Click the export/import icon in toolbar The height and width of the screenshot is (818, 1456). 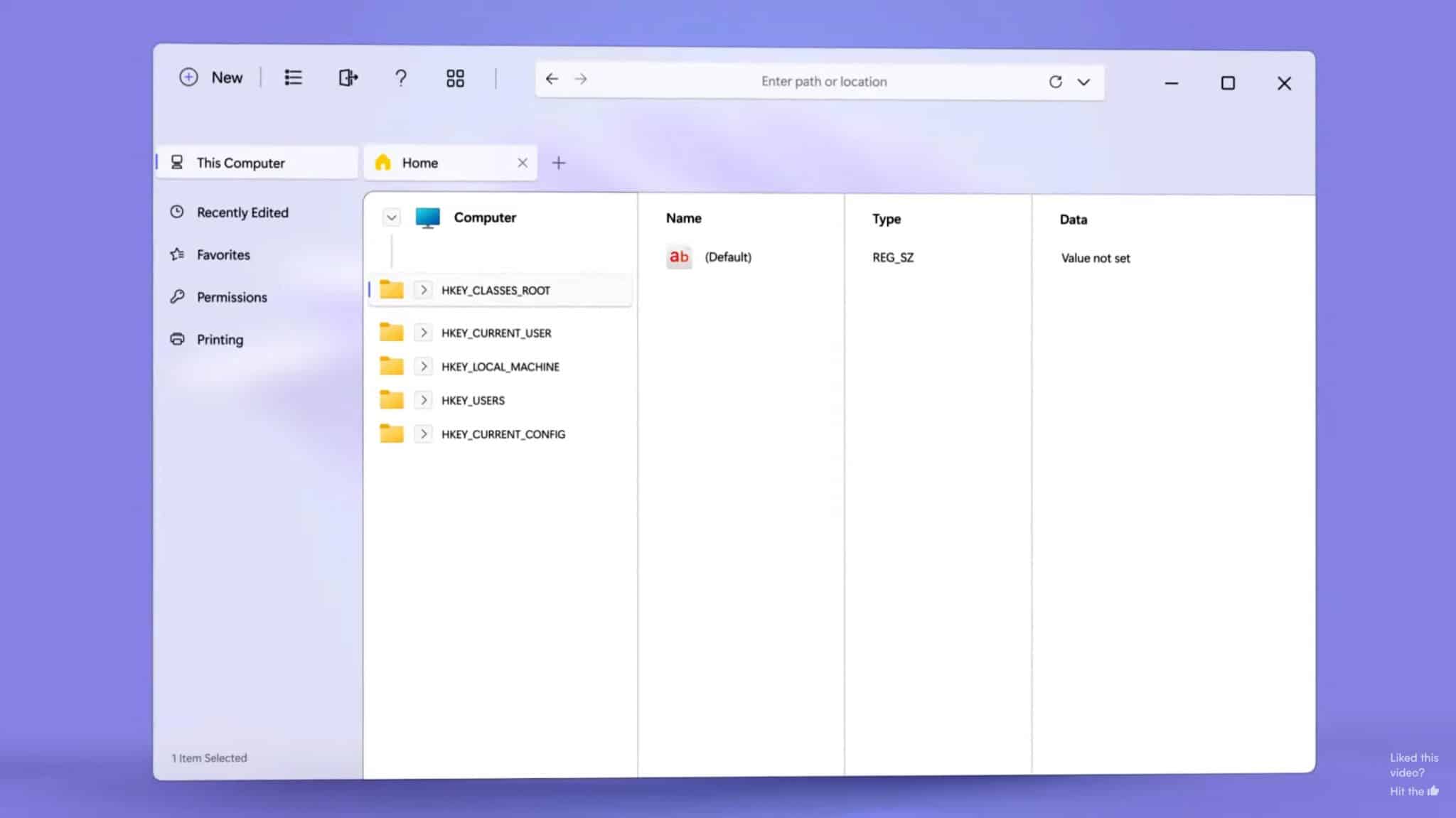[348, 77]
